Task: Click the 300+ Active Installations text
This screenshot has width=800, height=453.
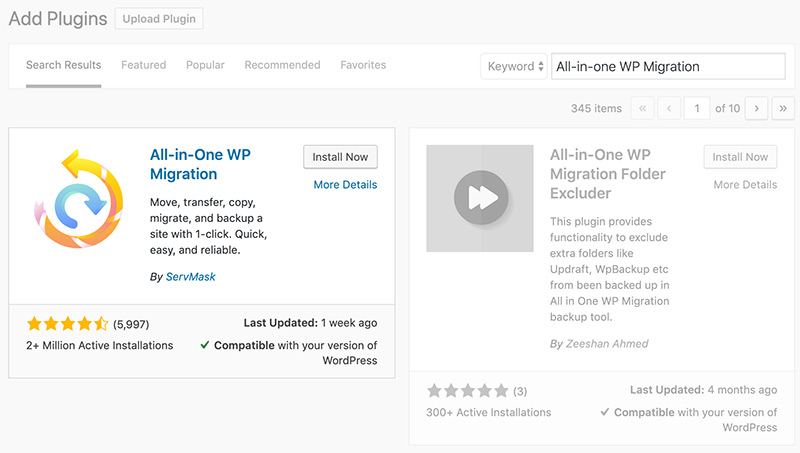Action: (x=489, y=412)
